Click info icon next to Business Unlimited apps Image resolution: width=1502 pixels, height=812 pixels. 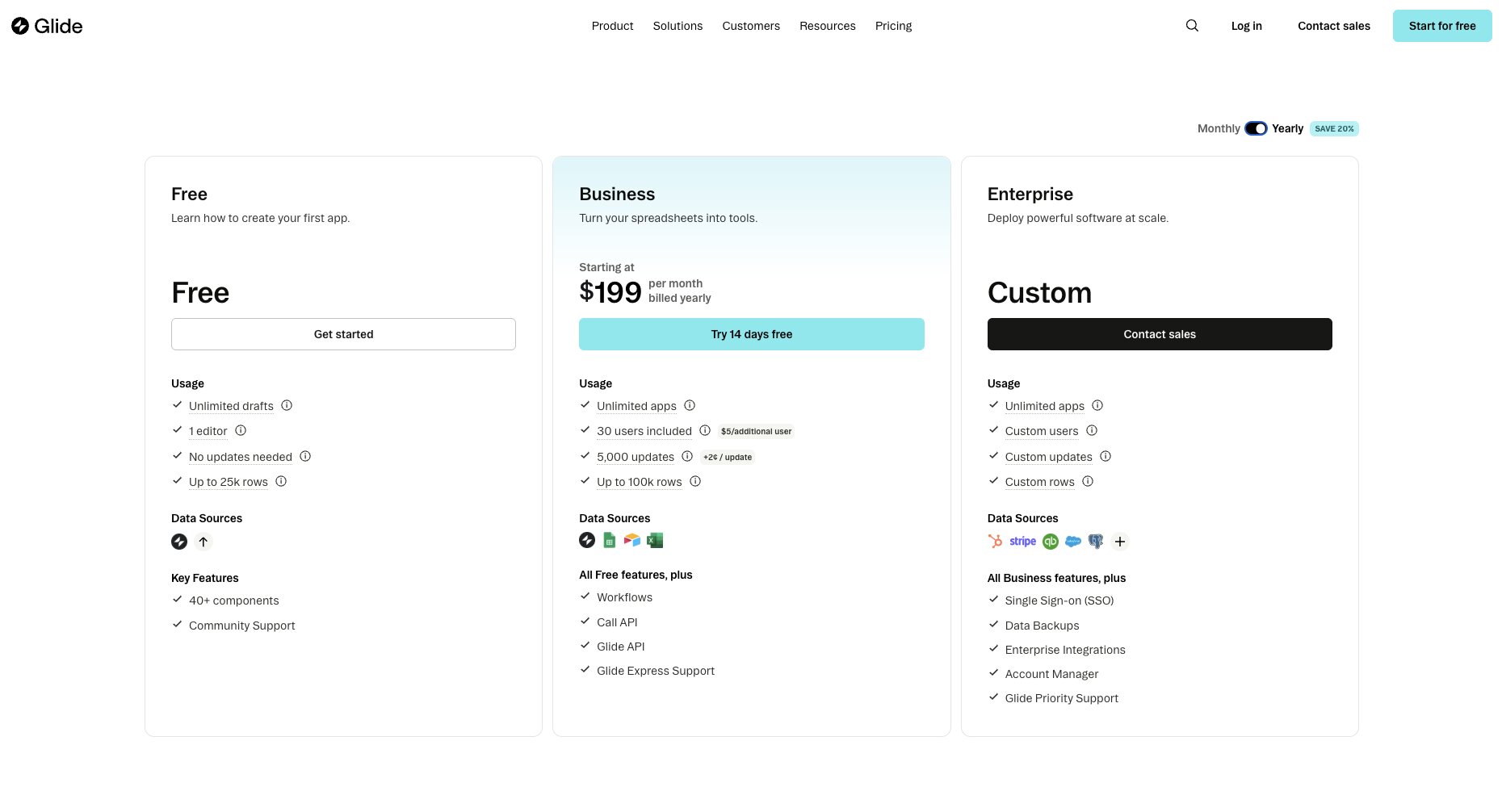click(690, 406)
